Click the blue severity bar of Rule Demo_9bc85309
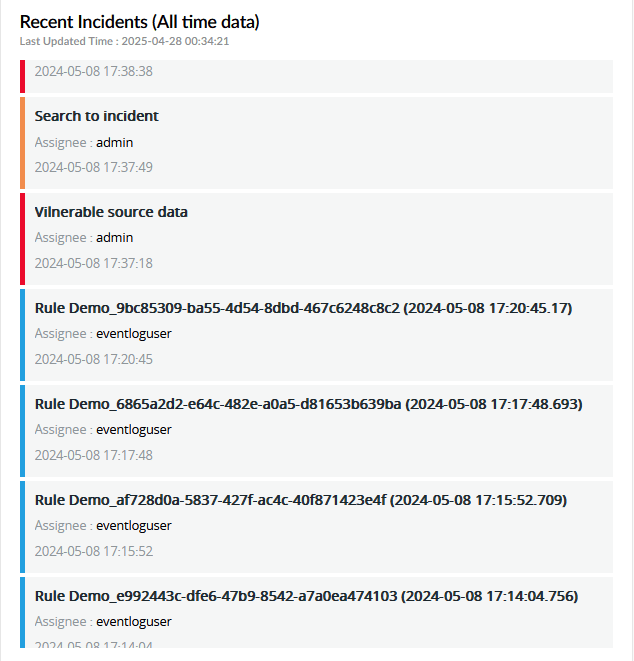 pyautogui.click(x=22, y=335)
